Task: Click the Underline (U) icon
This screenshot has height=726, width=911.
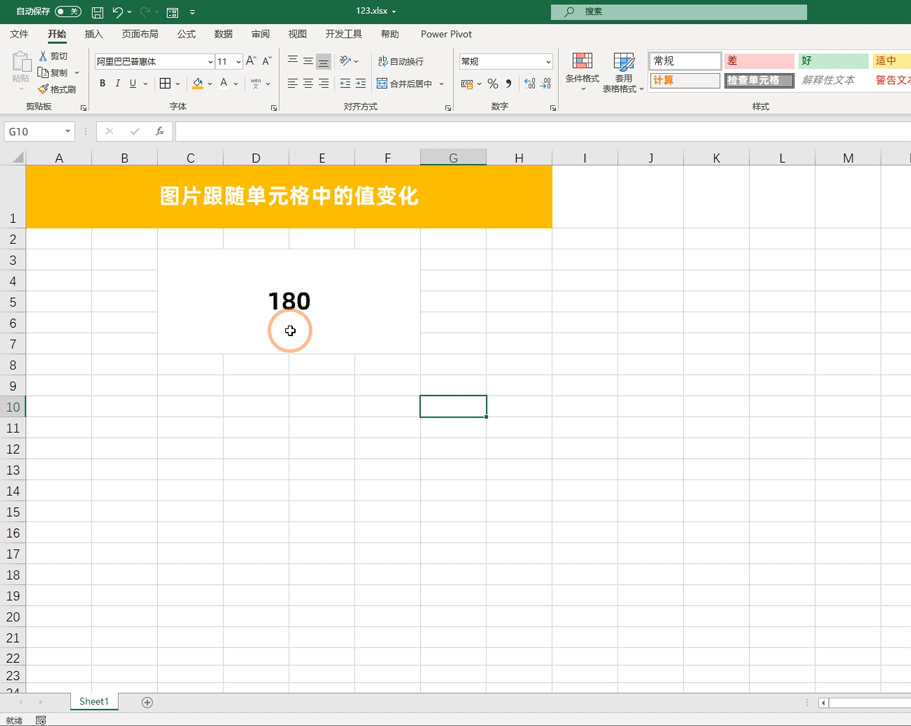Action: [132, 83]
